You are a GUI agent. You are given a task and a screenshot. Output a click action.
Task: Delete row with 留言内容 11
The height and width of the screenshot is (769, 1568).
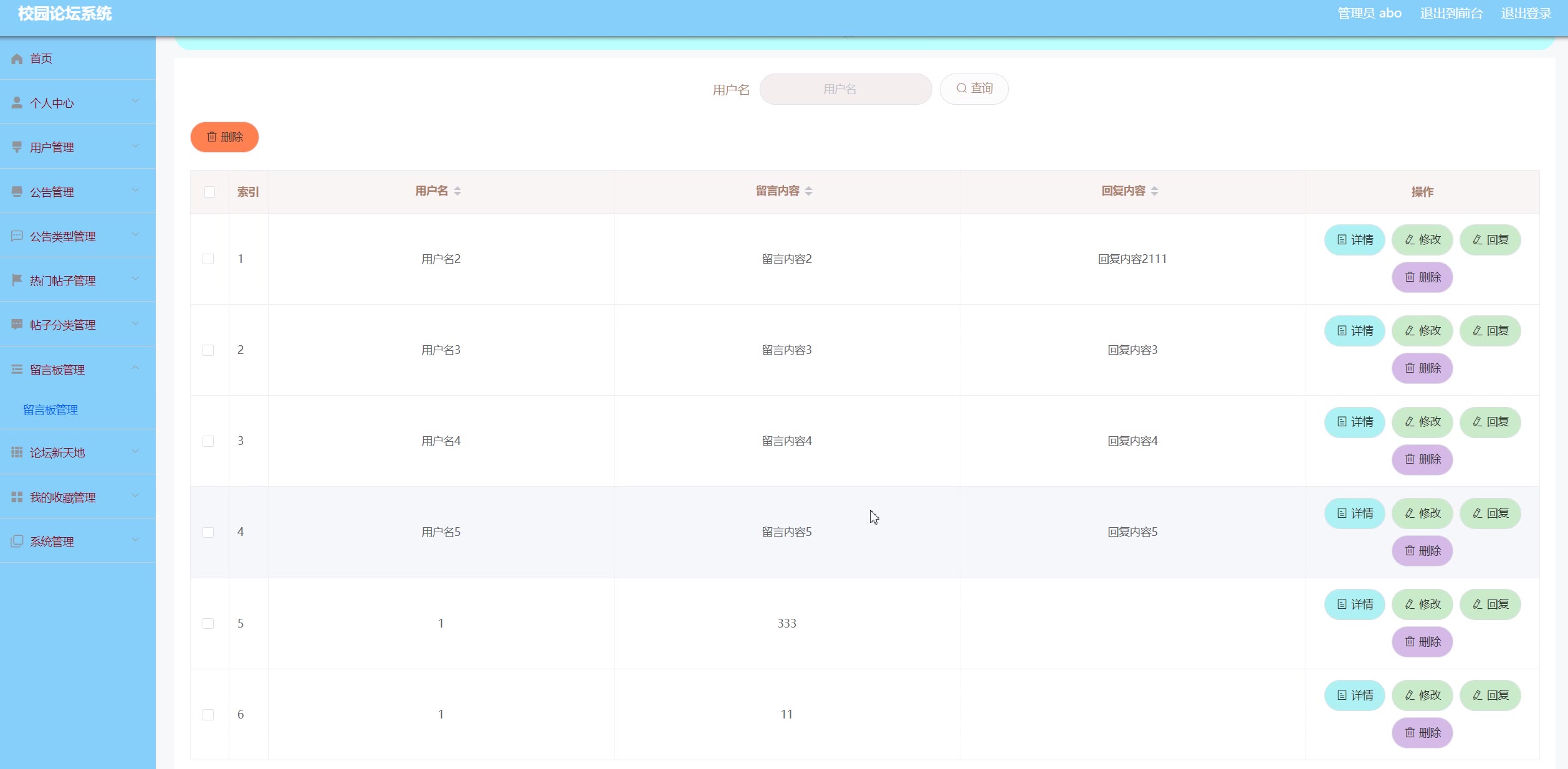[x=1423, y=733]
